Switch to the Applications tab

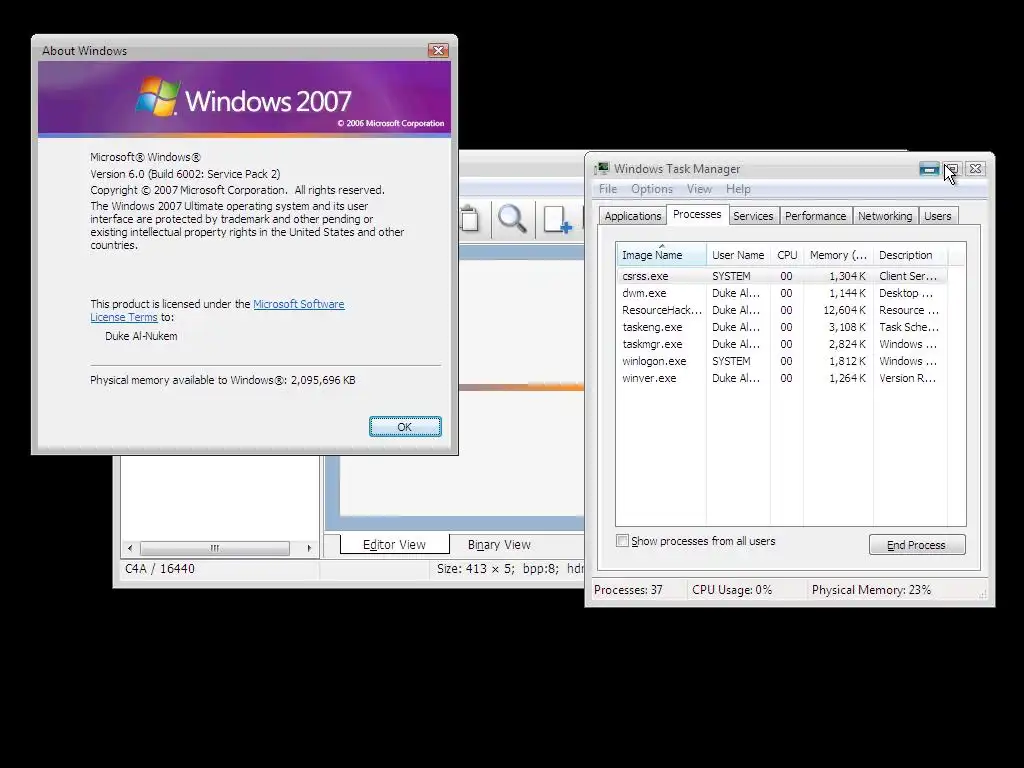(632, 216)
